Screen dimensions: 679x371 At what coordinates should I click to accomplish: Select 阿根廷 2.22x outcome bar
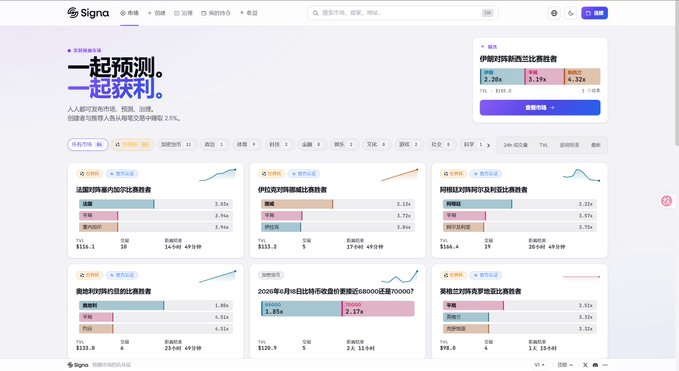tap(519, 204)
